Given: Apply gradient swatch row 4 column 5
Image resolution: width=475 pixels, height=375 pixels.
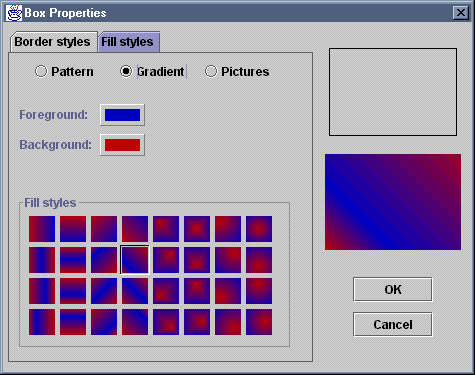Looking at the screenshot, I should coord(166,322).
